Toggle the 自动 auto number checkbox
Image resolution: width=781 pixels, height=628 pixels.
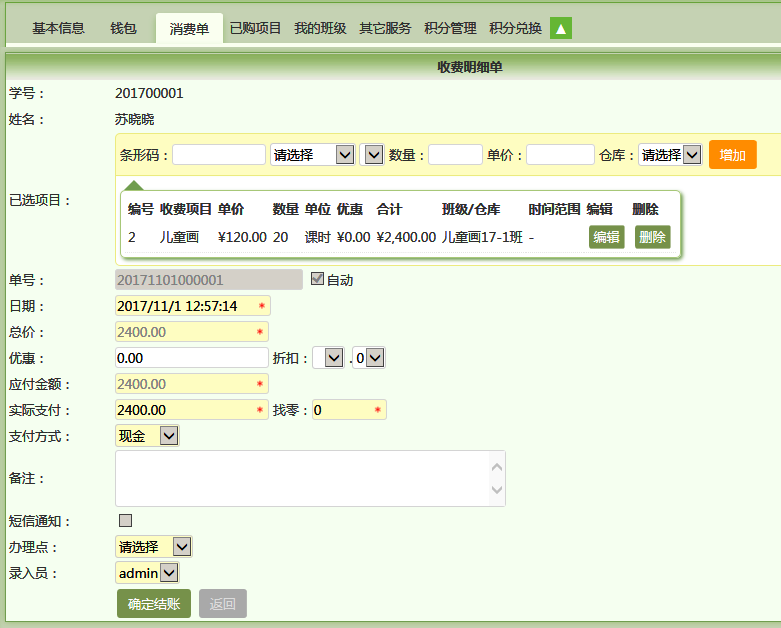[x=318, y=279]
